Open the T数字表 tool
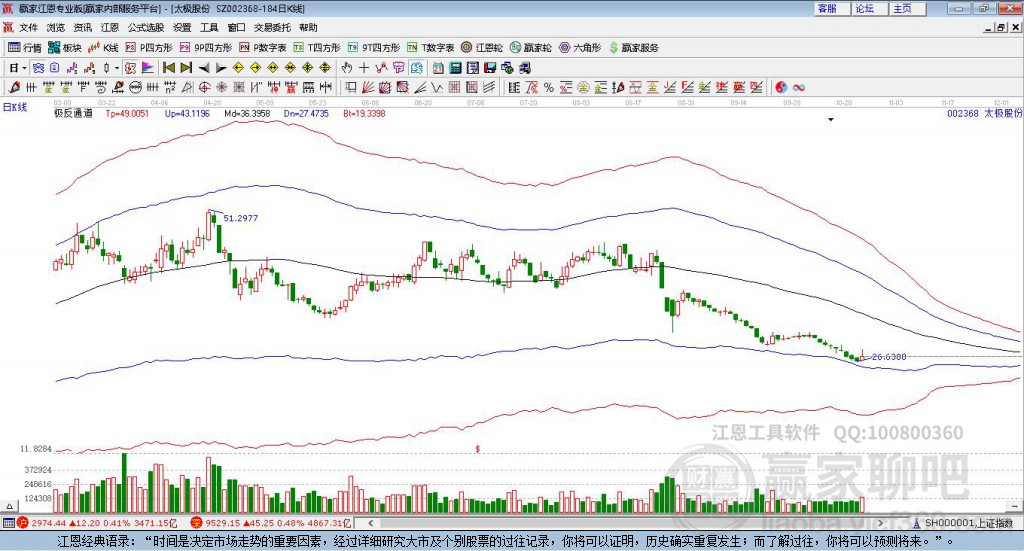Screen dimensions: 1024x551 [x=430, y=48]
